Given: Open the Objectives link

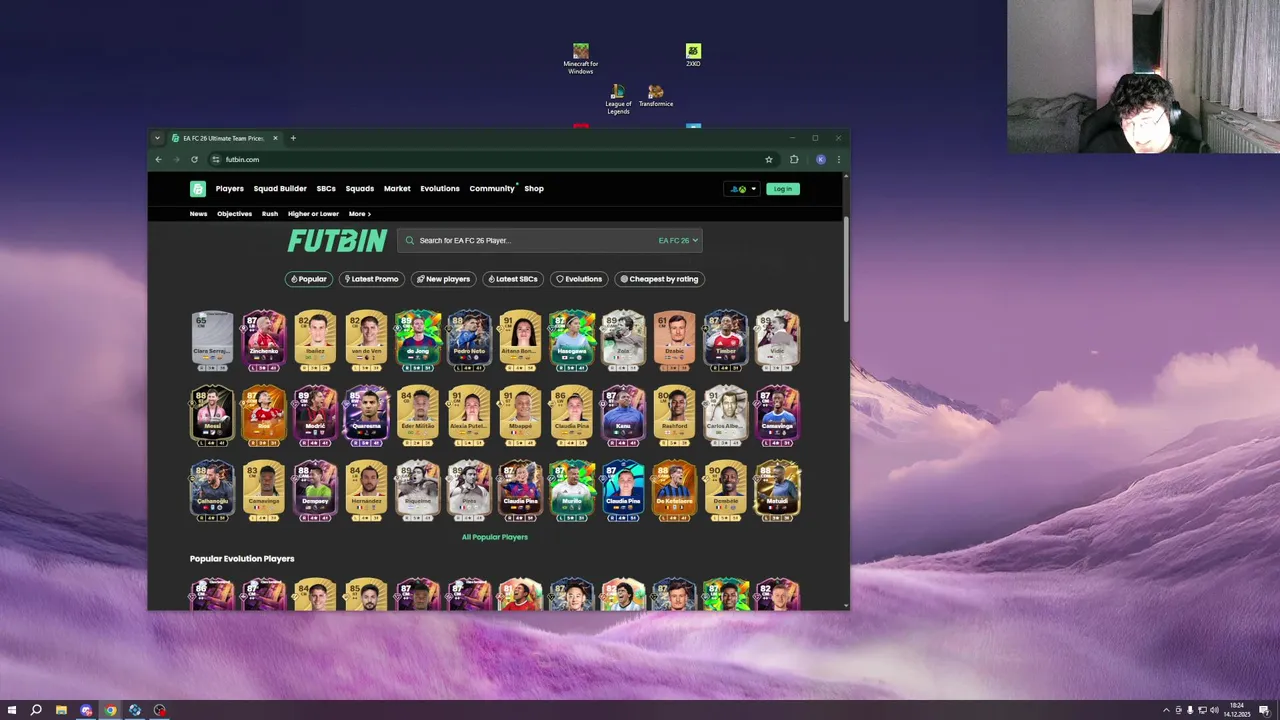Looking at the screenshot, I should pyautogui.click(x=234, y=214).
